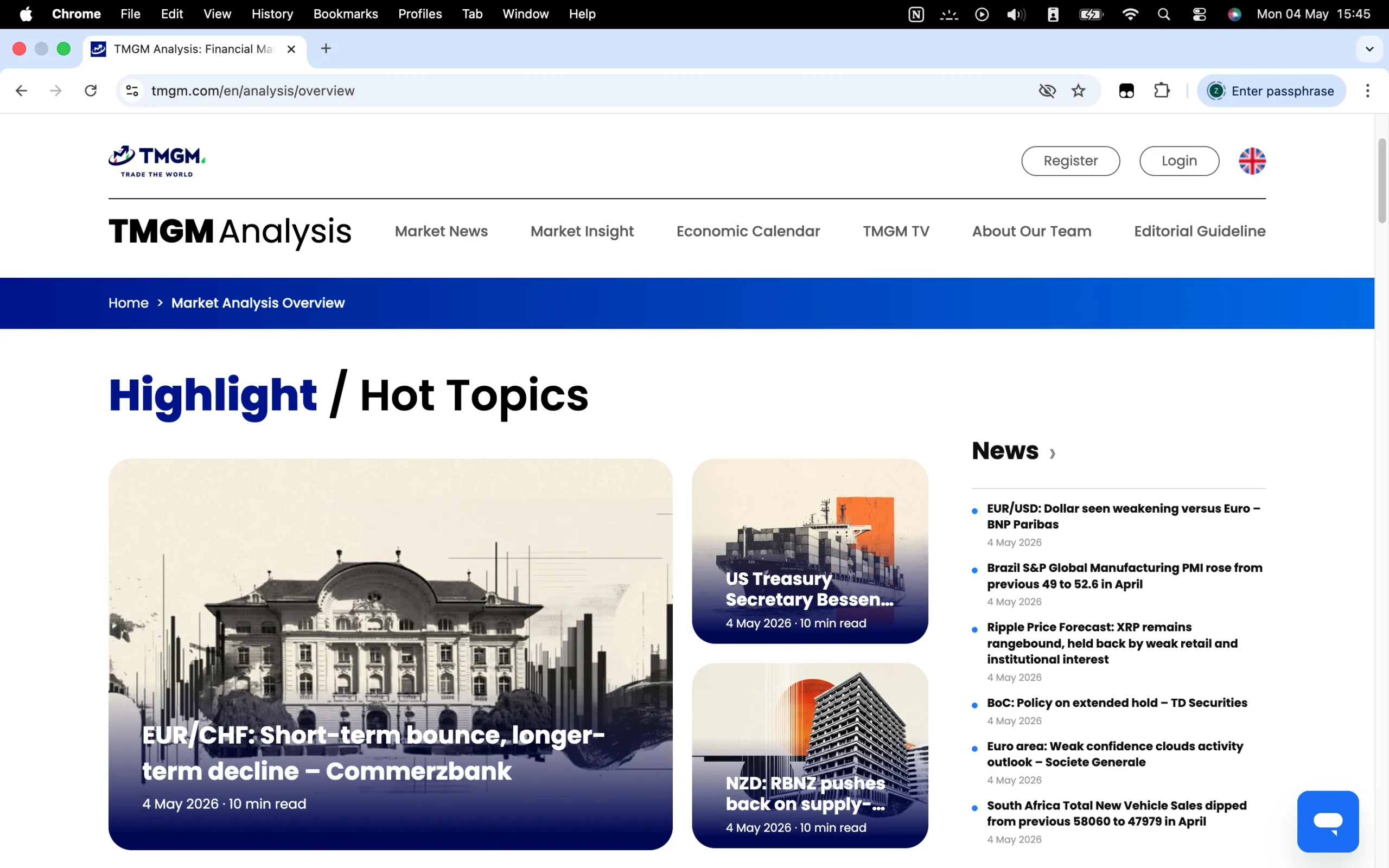Click the Login button
1389x868 pixels.
[x=1179, y=161]
